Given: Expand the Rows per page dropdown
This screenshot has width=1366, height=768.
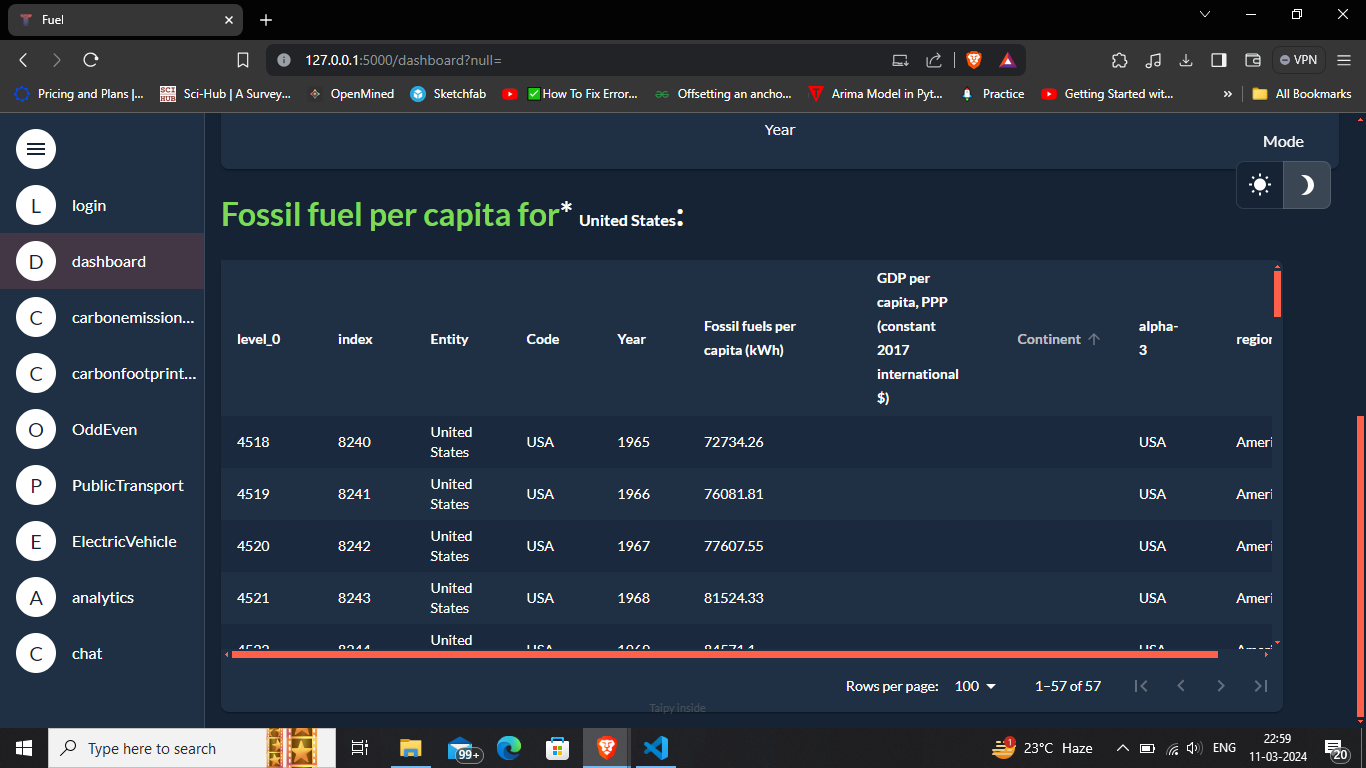Looking at the screenshot, I should [976, 686].
